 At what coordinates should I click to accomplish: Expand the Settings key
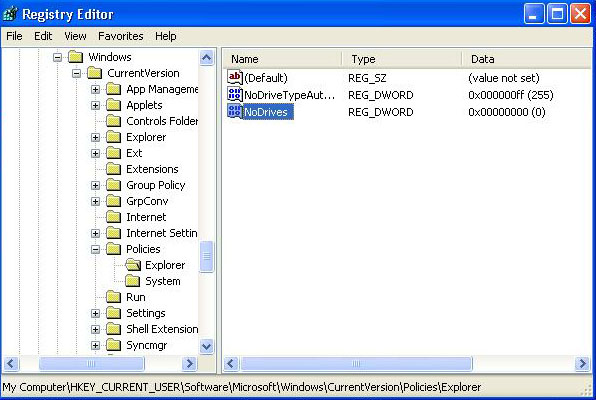pyautogui.click(x=95, y=313)
